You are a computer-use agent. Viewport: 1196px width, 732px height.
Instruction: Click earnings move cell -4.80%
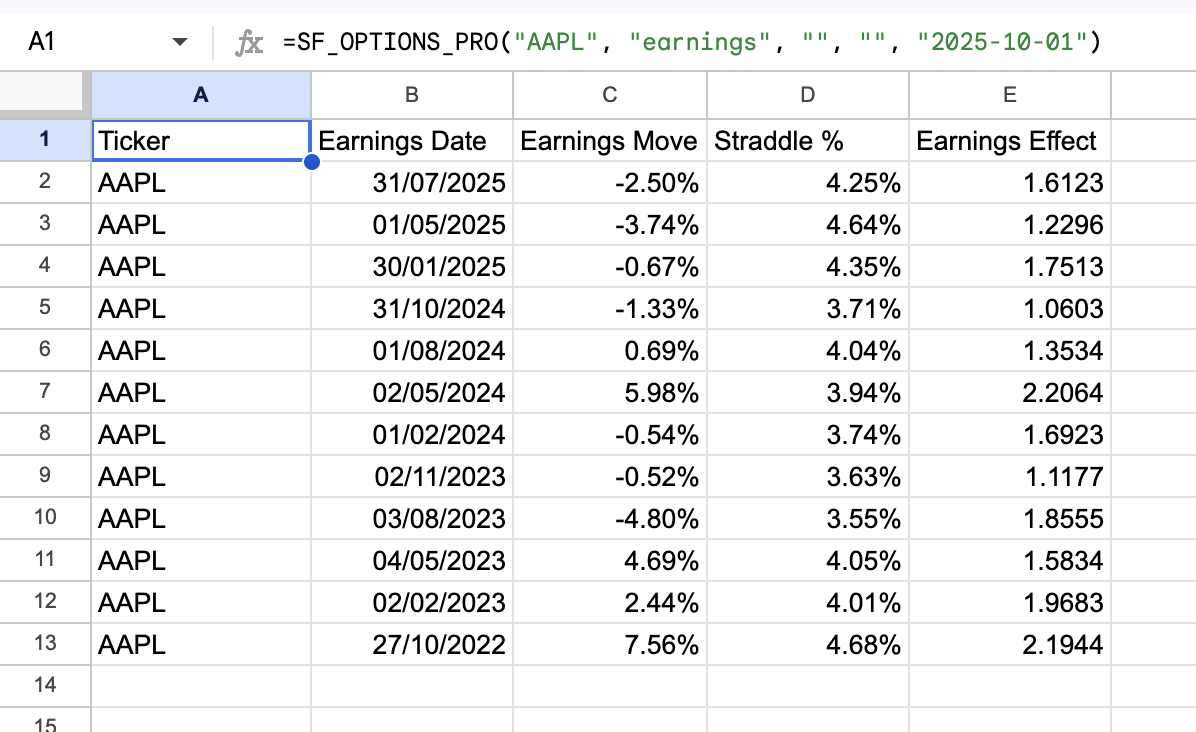point(610,518)
